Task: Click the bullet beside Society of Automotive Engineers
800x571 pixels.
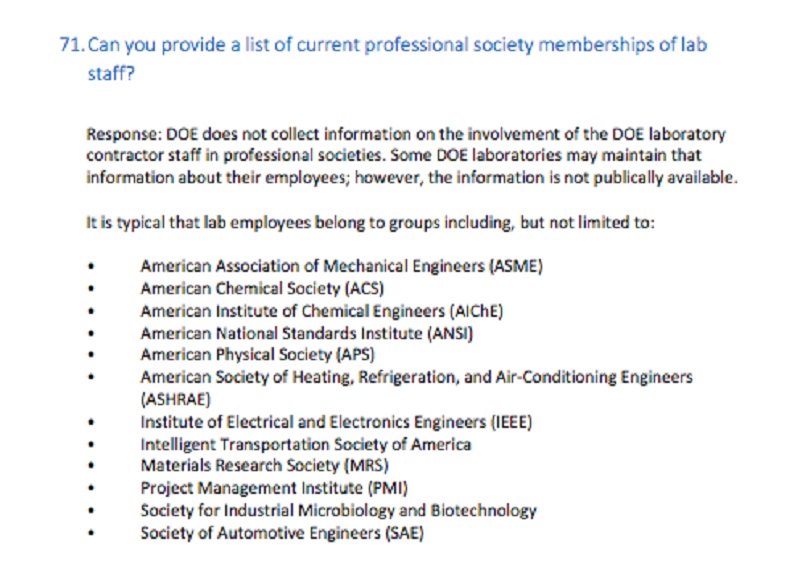Action: point(91,533)
